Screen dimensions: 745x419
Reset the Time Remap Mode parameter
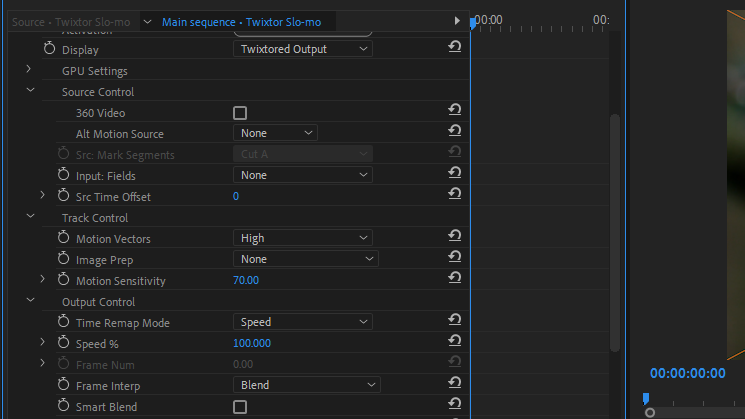(x=455, y=319)
